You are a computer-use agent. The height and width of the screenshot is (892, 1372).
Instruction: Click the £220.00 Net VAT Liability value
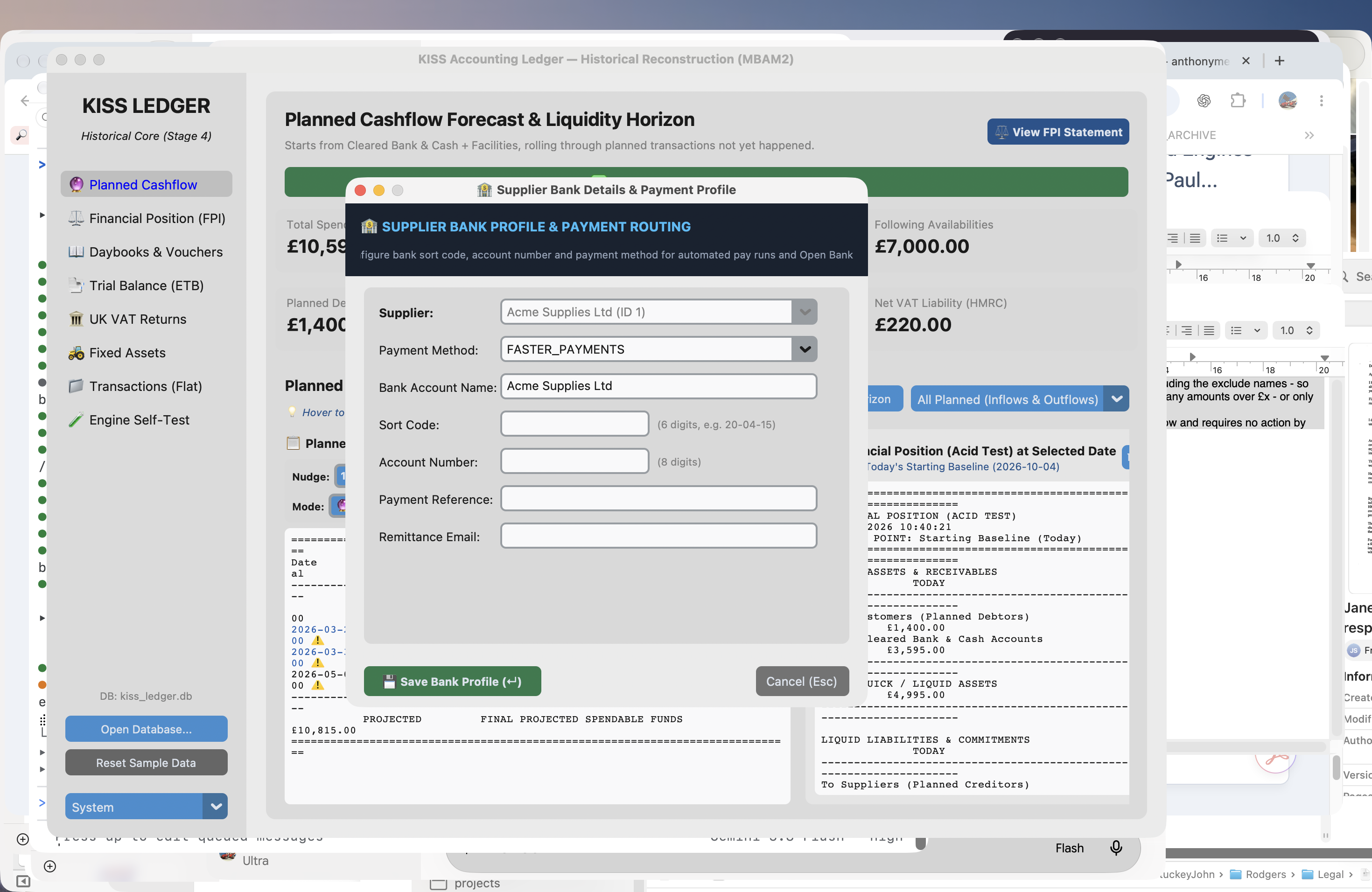tap(912, 324)
